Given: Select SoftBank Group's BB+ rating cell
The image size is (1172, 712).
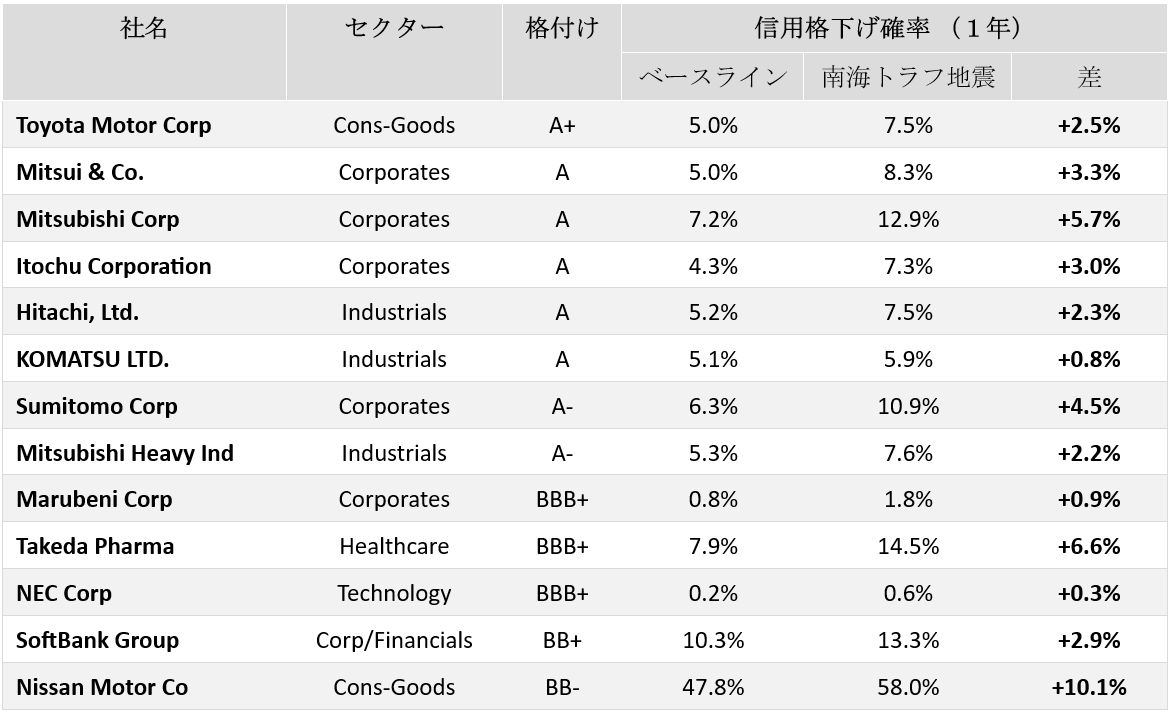Looking at the screenshot, I should click(562, 640).
